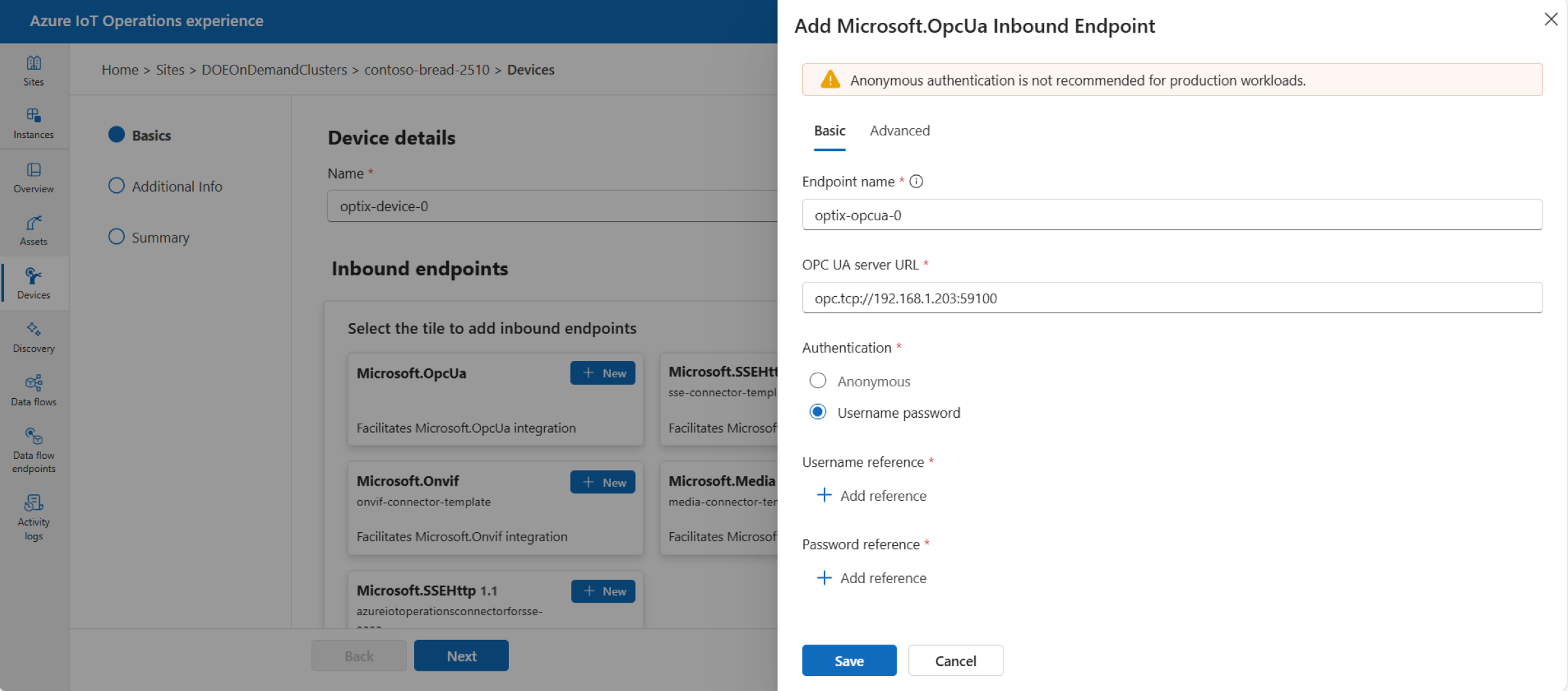1568x691 pixels.
Task: Switch to the Advanced tab
Action: coord(900,131)
